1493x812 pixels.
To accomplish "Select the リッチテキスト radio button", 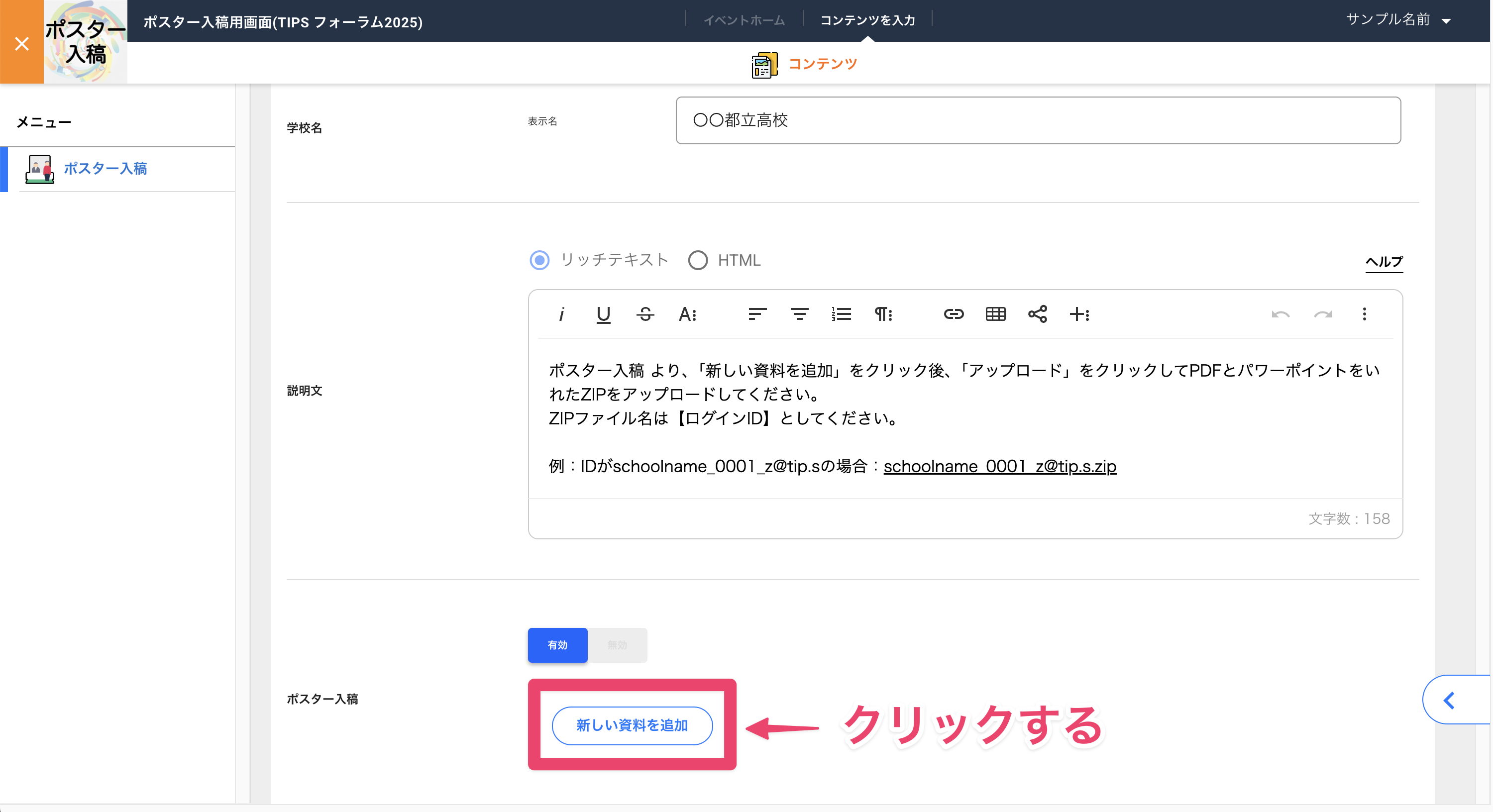I will [539, 260].
